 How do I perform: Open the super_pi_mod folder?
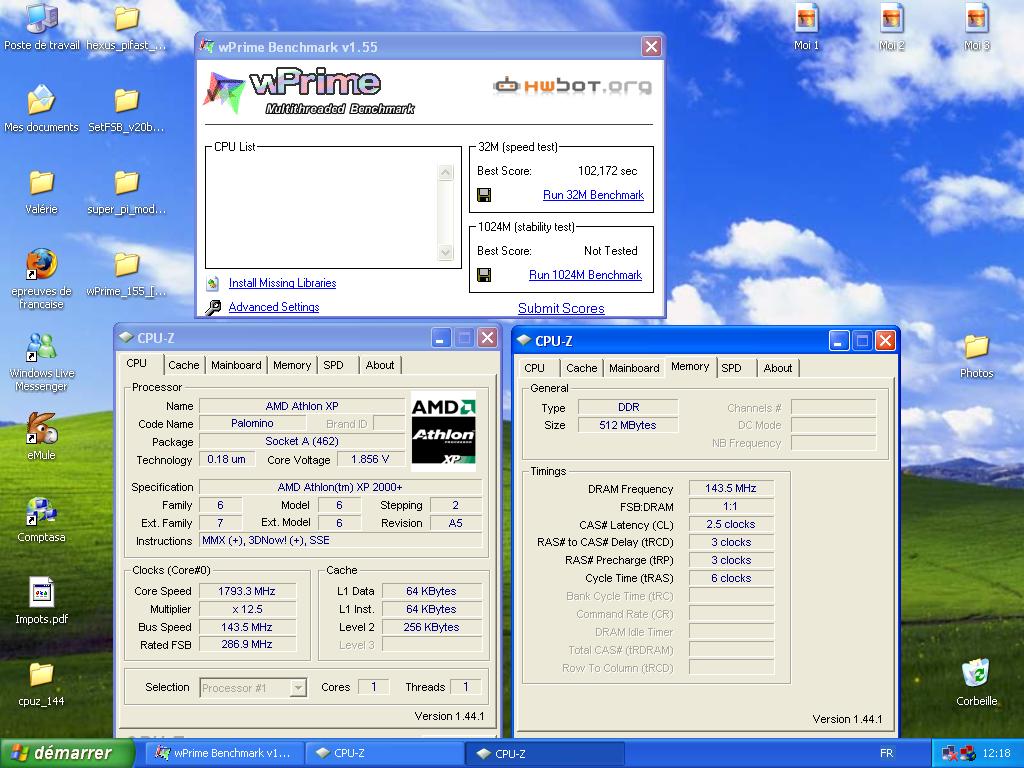click(126, 182)
